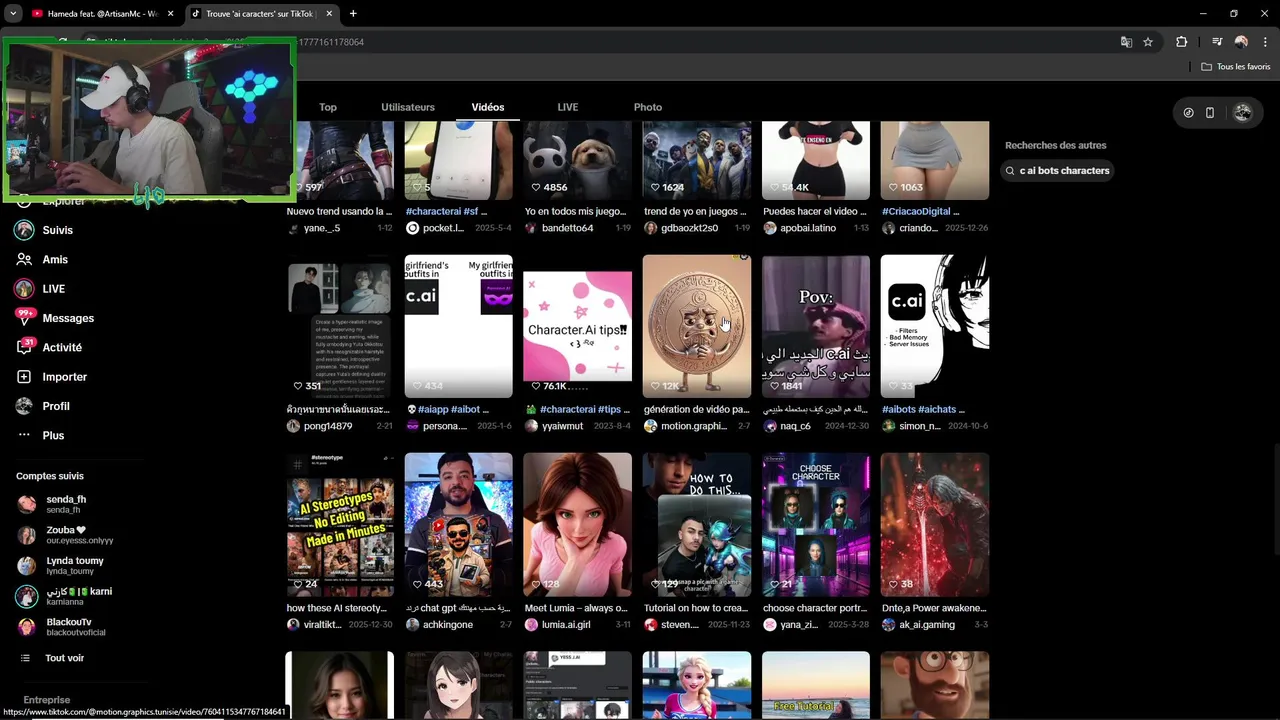Select the Photo search tab
Image resolution: width=1280 pixels, height=720 pixels.
click(648, 107)
